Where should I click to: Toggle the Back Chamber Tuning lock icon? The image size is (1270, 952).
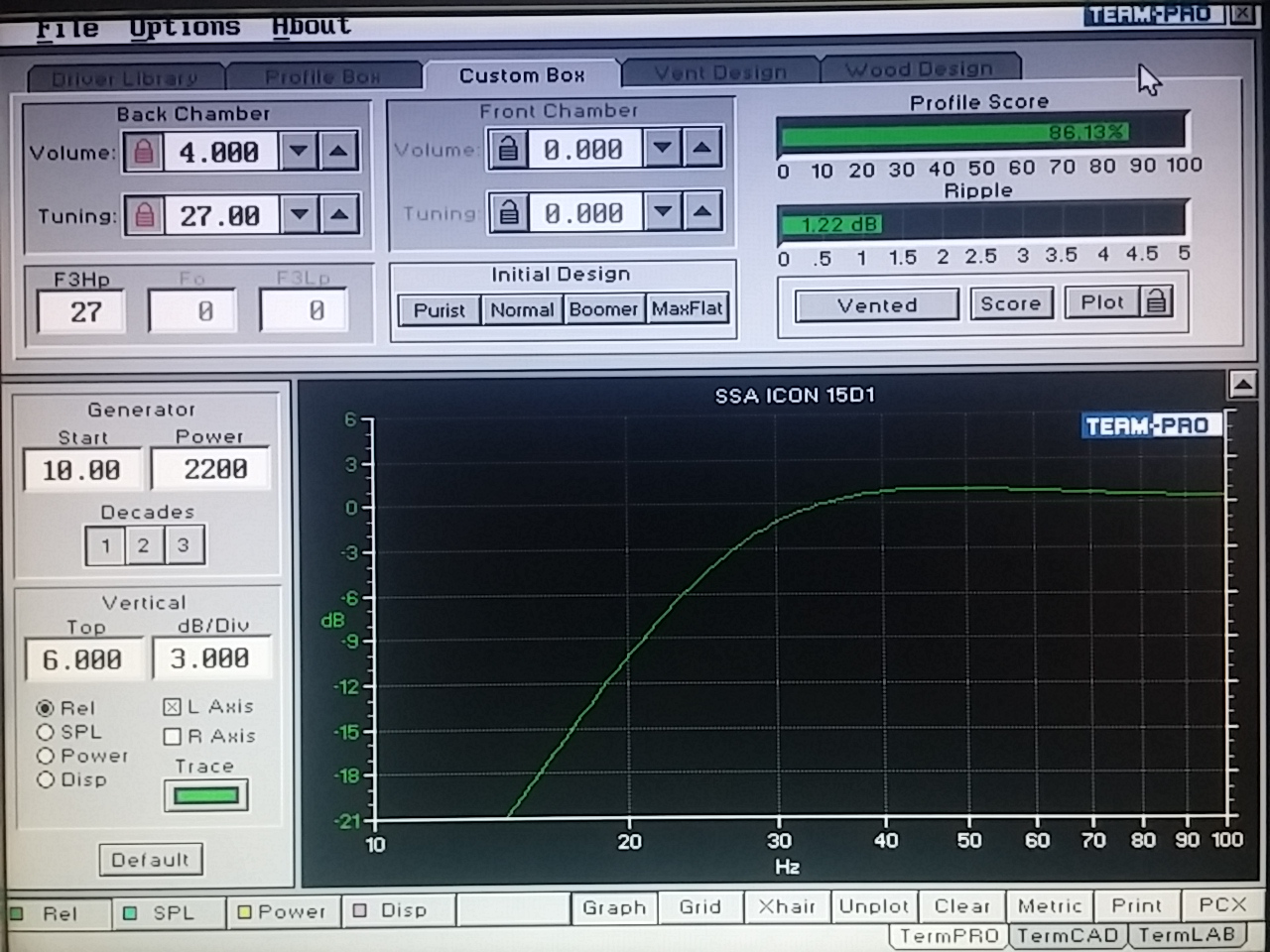coord(145,215)
